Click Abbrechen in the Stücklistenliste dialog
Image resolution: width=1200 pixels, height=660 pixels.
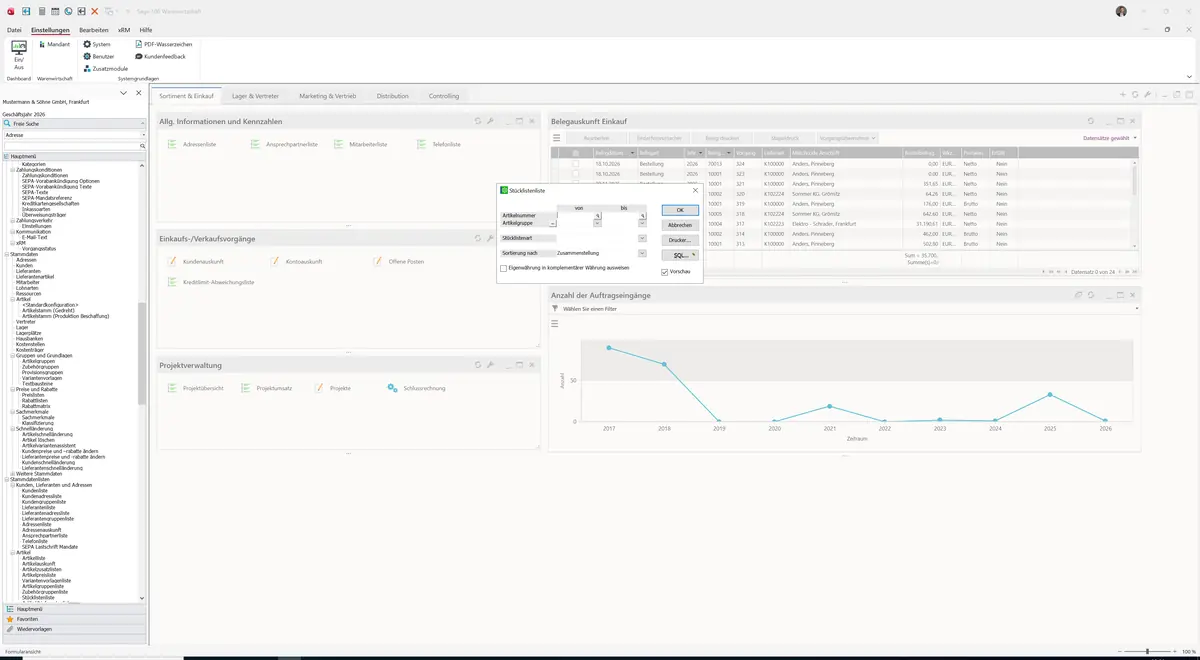680,225
